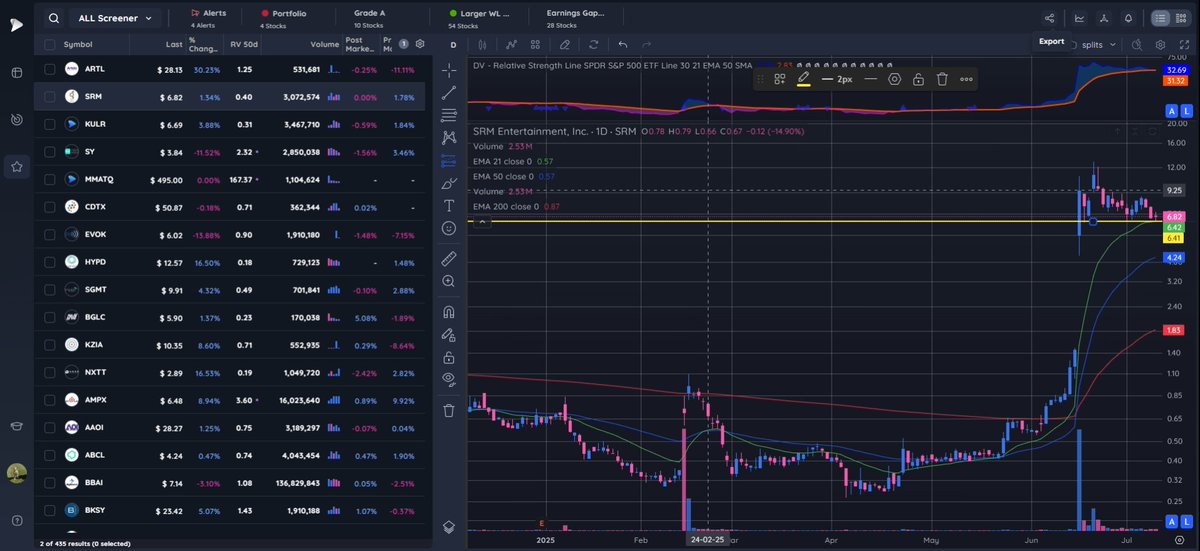
Task: Open the emoji sticker tool
Action: coord(449,228)
